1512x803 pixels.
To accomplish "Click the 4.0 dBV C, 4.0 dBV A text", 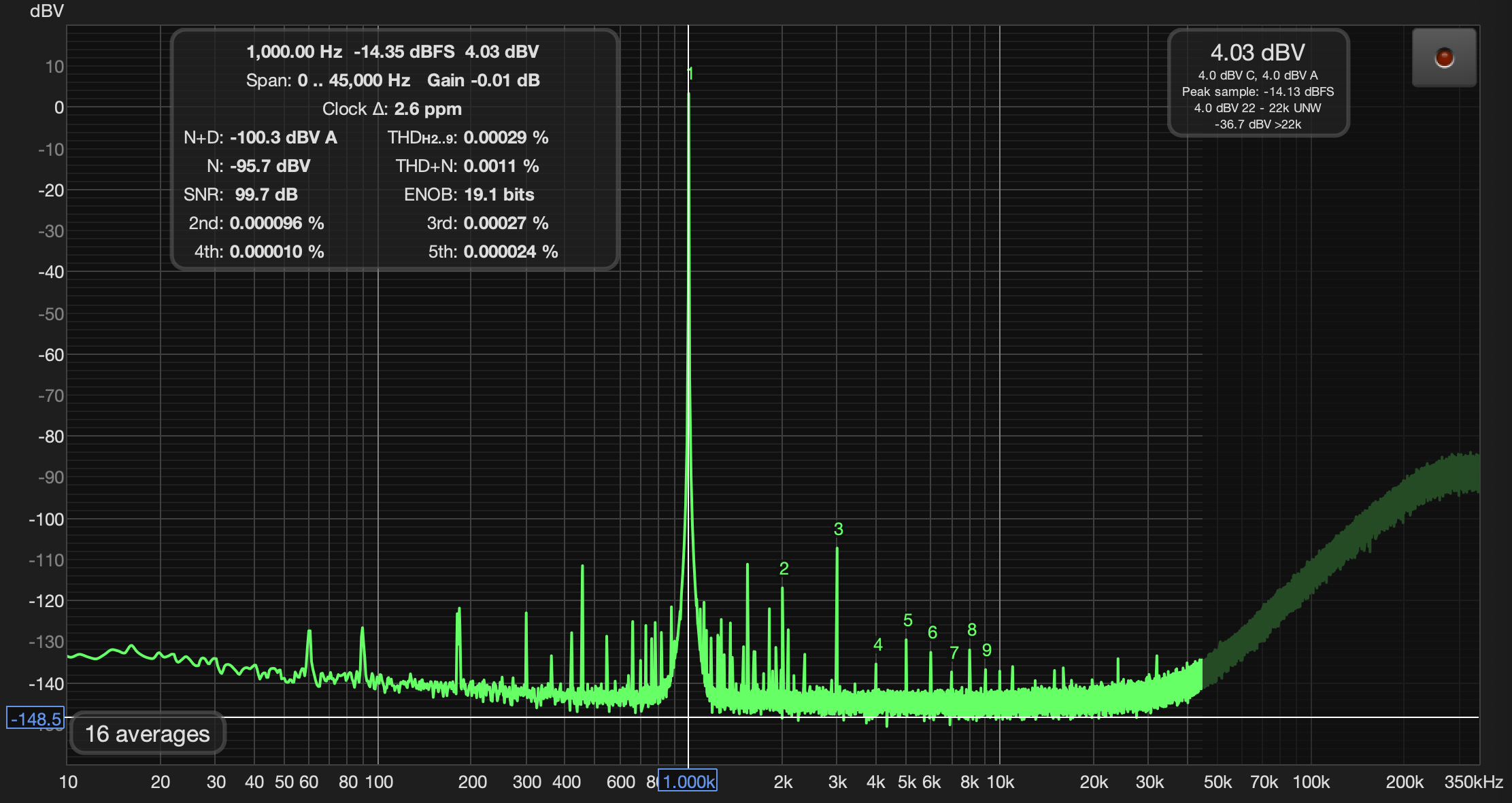I will point(1258,75).
